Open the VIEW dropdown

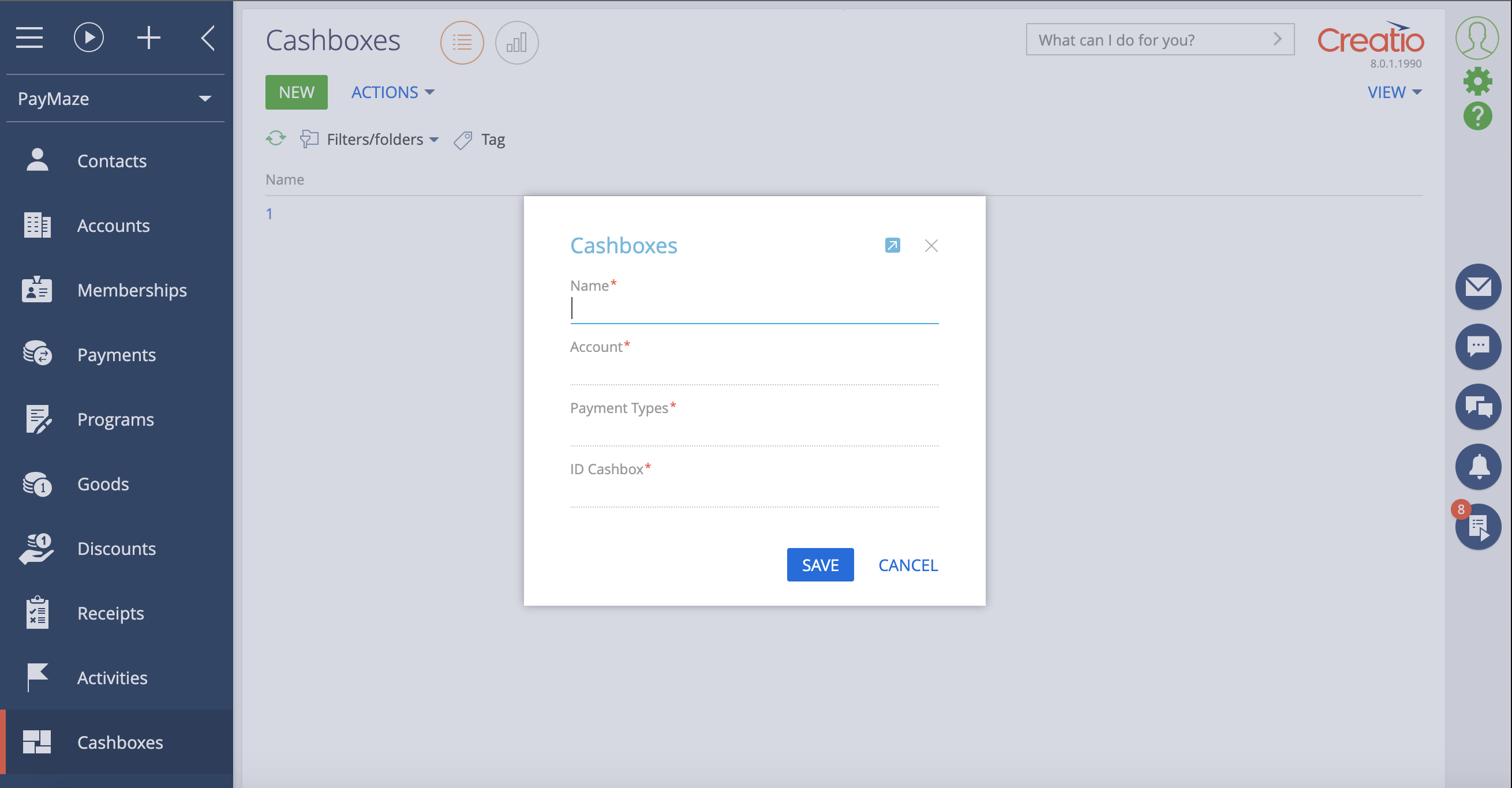click(1394, 92)
